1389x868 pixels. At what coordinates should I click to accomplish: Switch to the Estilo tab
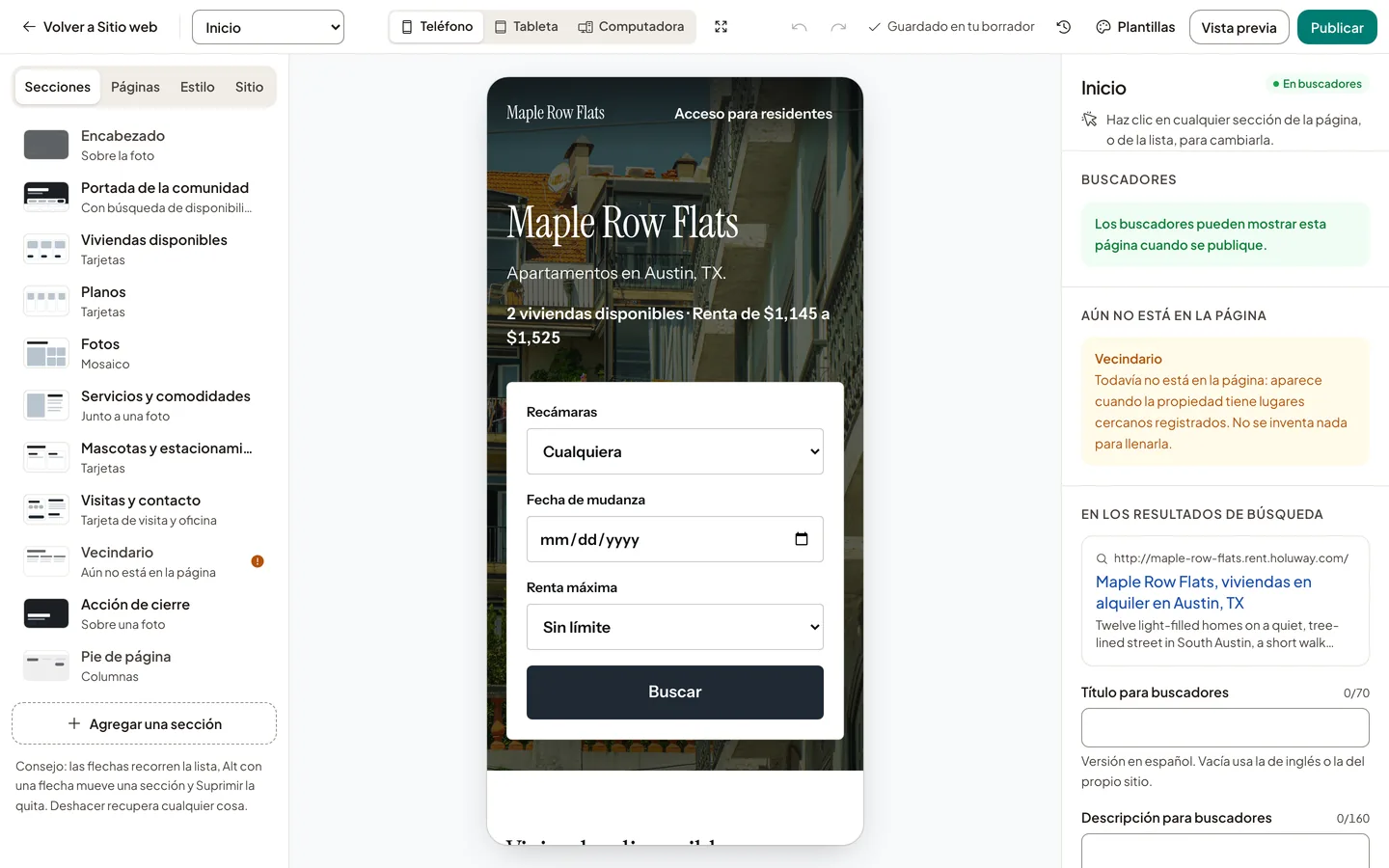click(x=198, y=87)
